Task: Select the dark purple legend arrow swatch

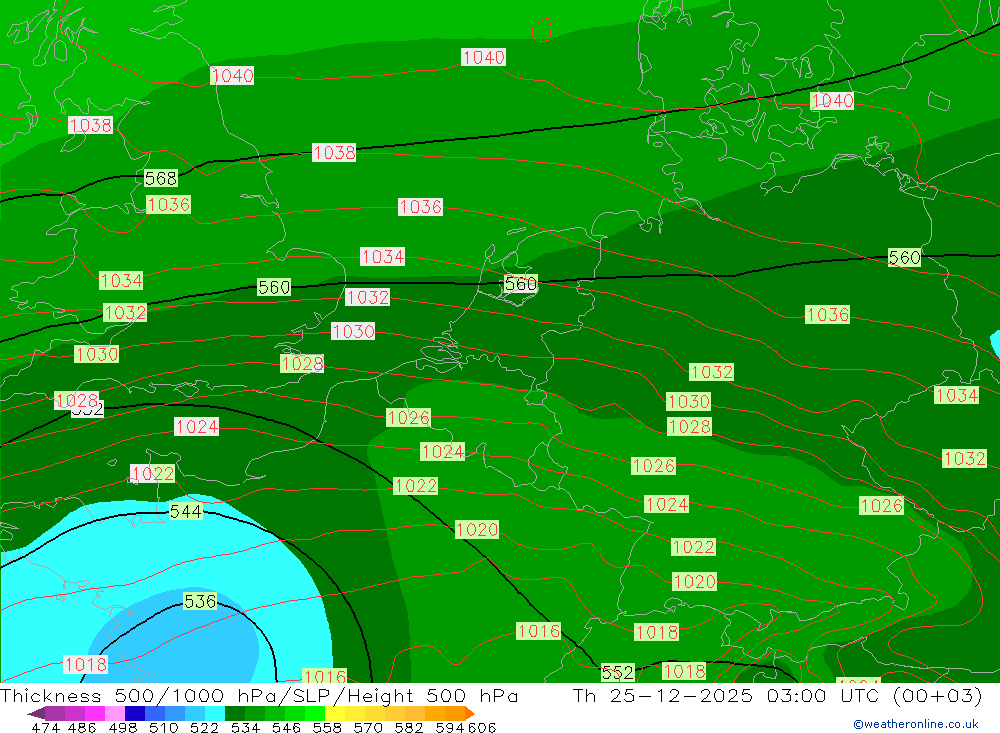Action: click(36, 713)
